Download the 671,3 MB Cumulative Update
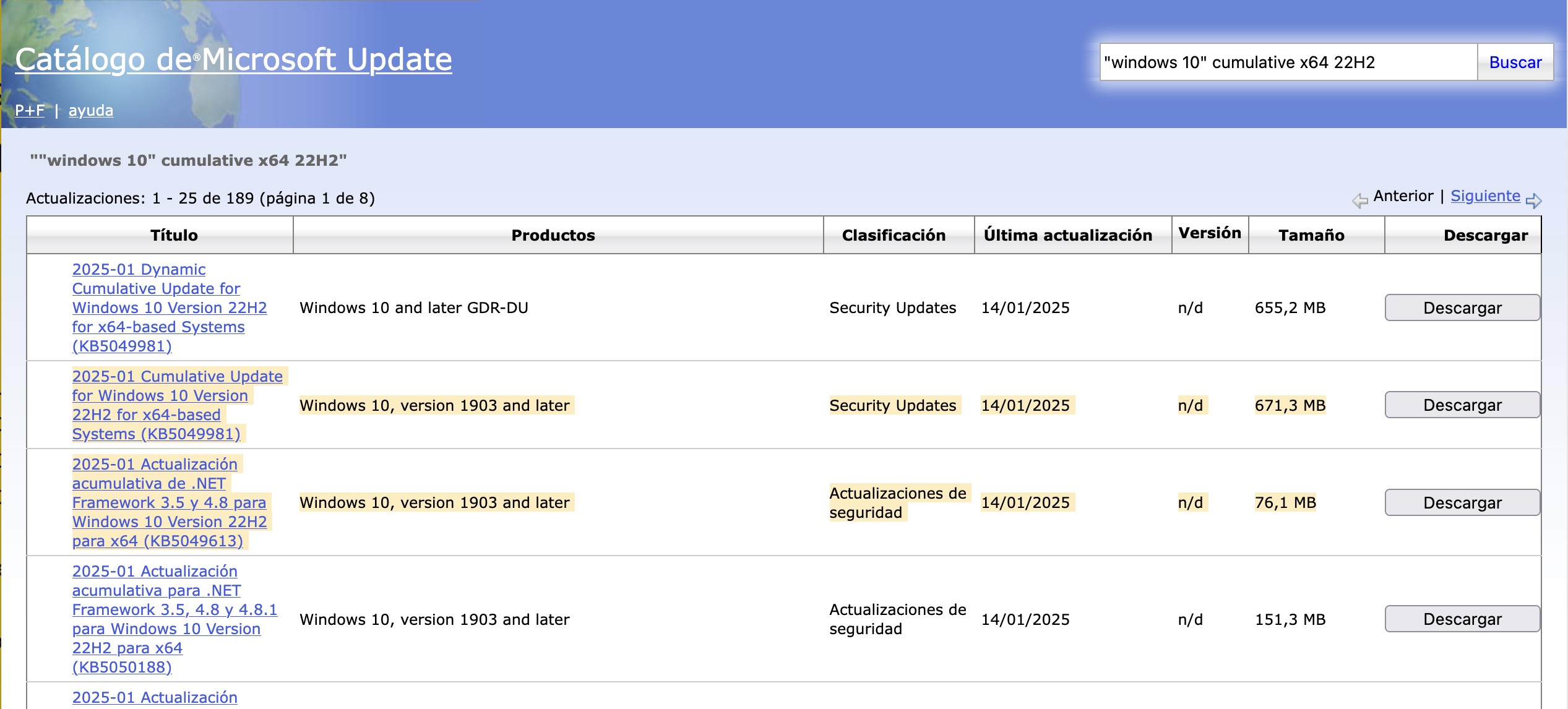The height and width of the screenshot is (709, 1568). pyautogui.click(x=1462, y=405)
